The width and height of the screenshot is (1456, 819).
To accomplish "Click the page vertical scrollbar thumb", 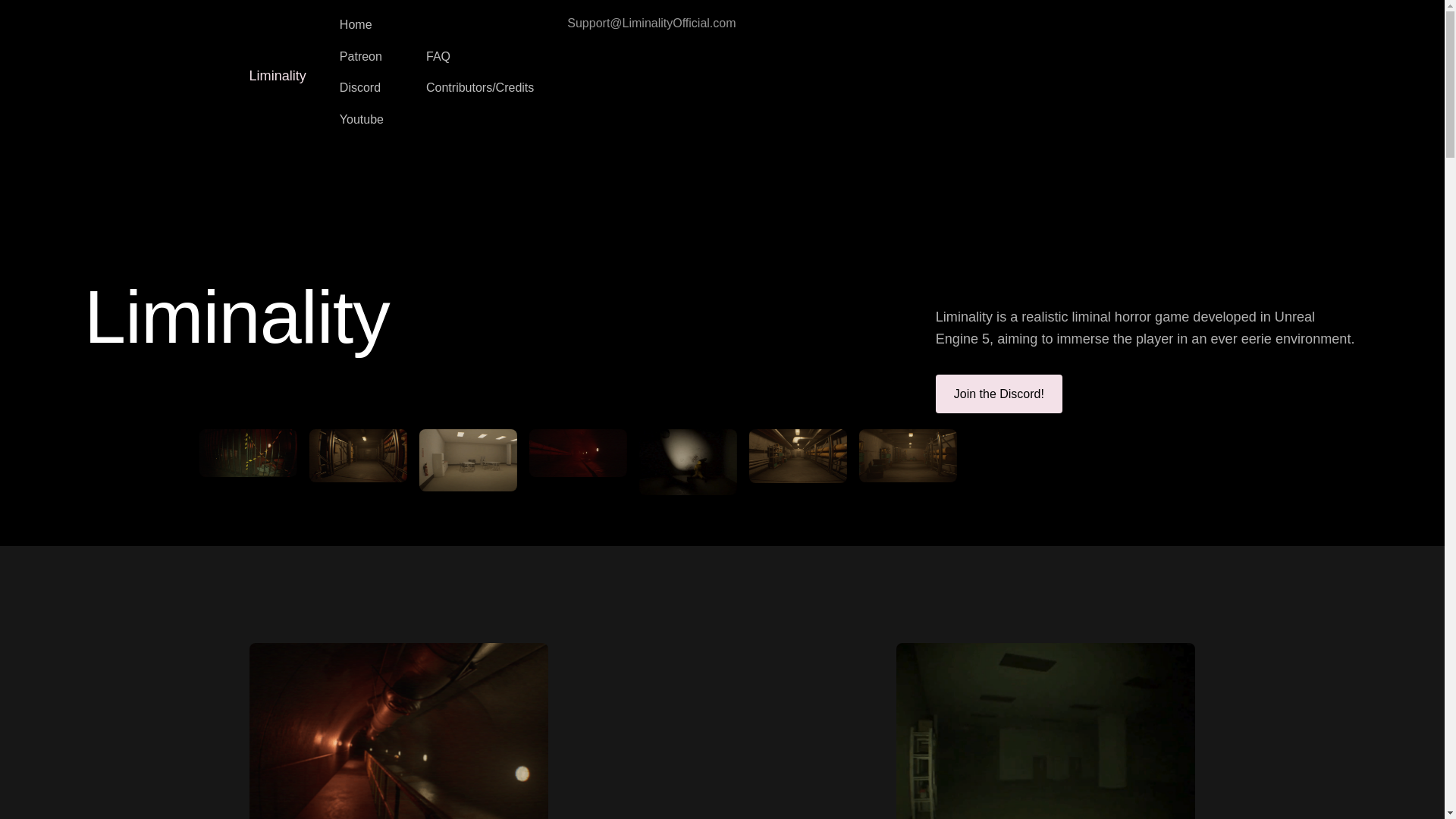I will pyautogui.click(x=1450, y=85).
